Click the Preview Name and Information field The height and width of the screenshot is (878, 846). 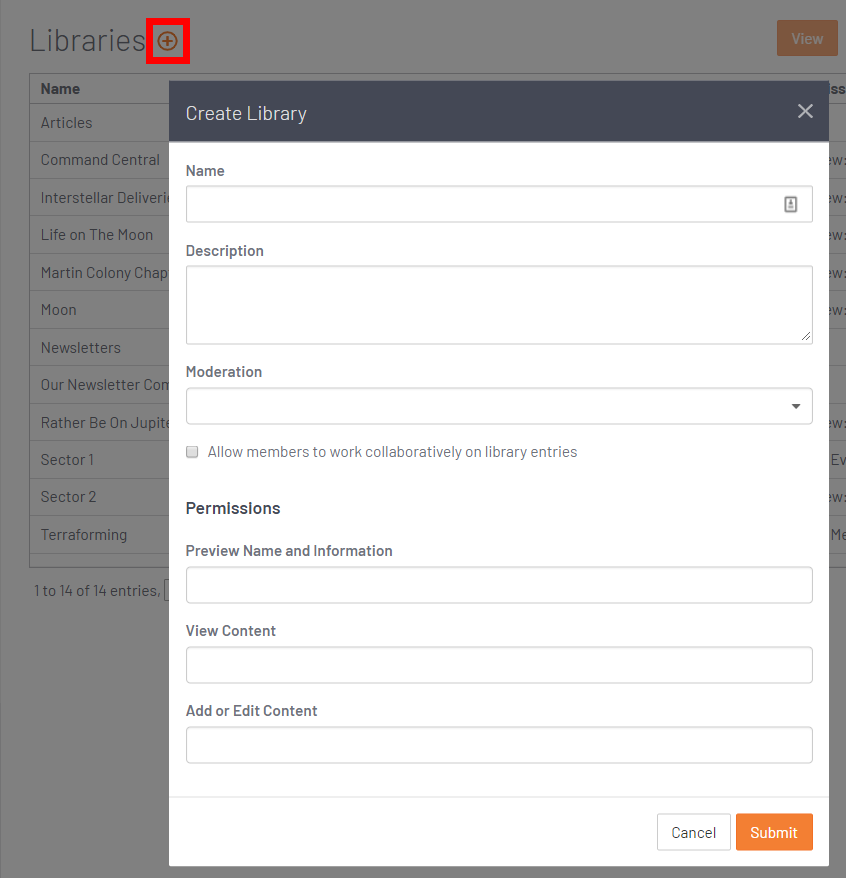coord(498,585)
